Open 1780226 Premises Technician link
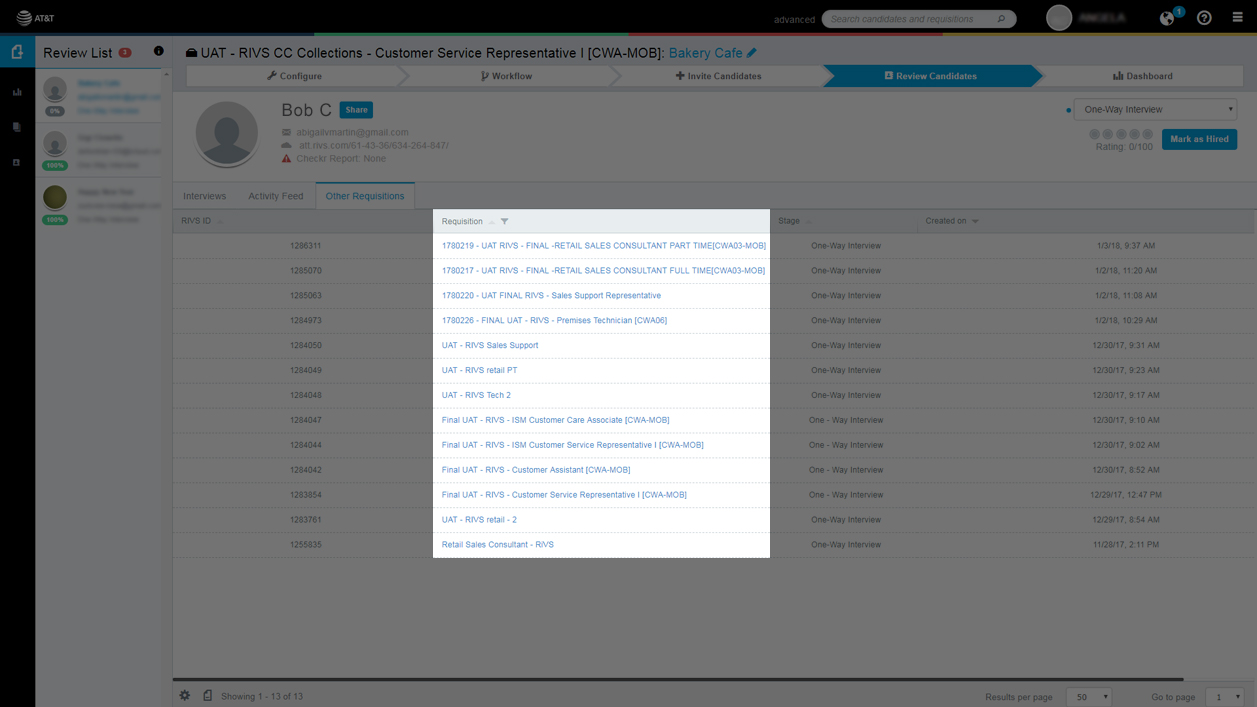1257x707 pixels. (x=554, y=321)
